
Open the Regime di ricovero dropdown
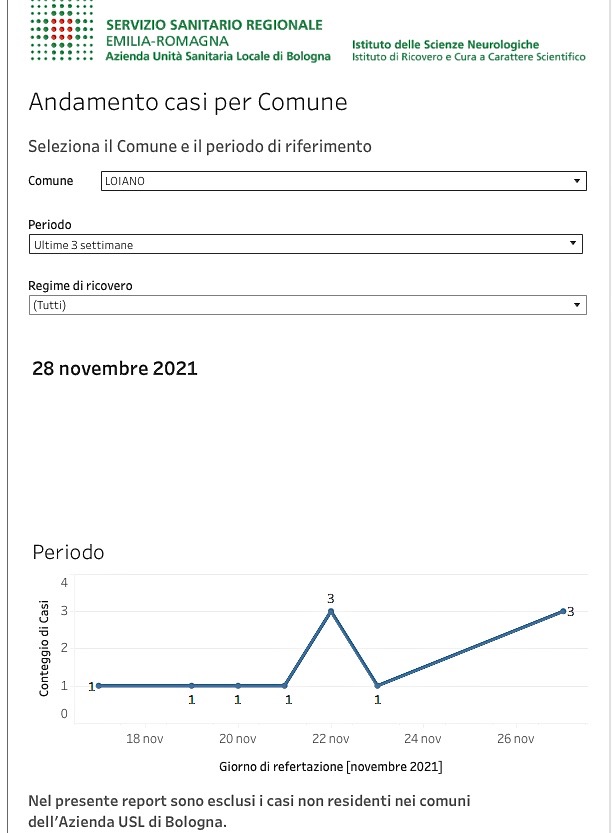(308, 305)
